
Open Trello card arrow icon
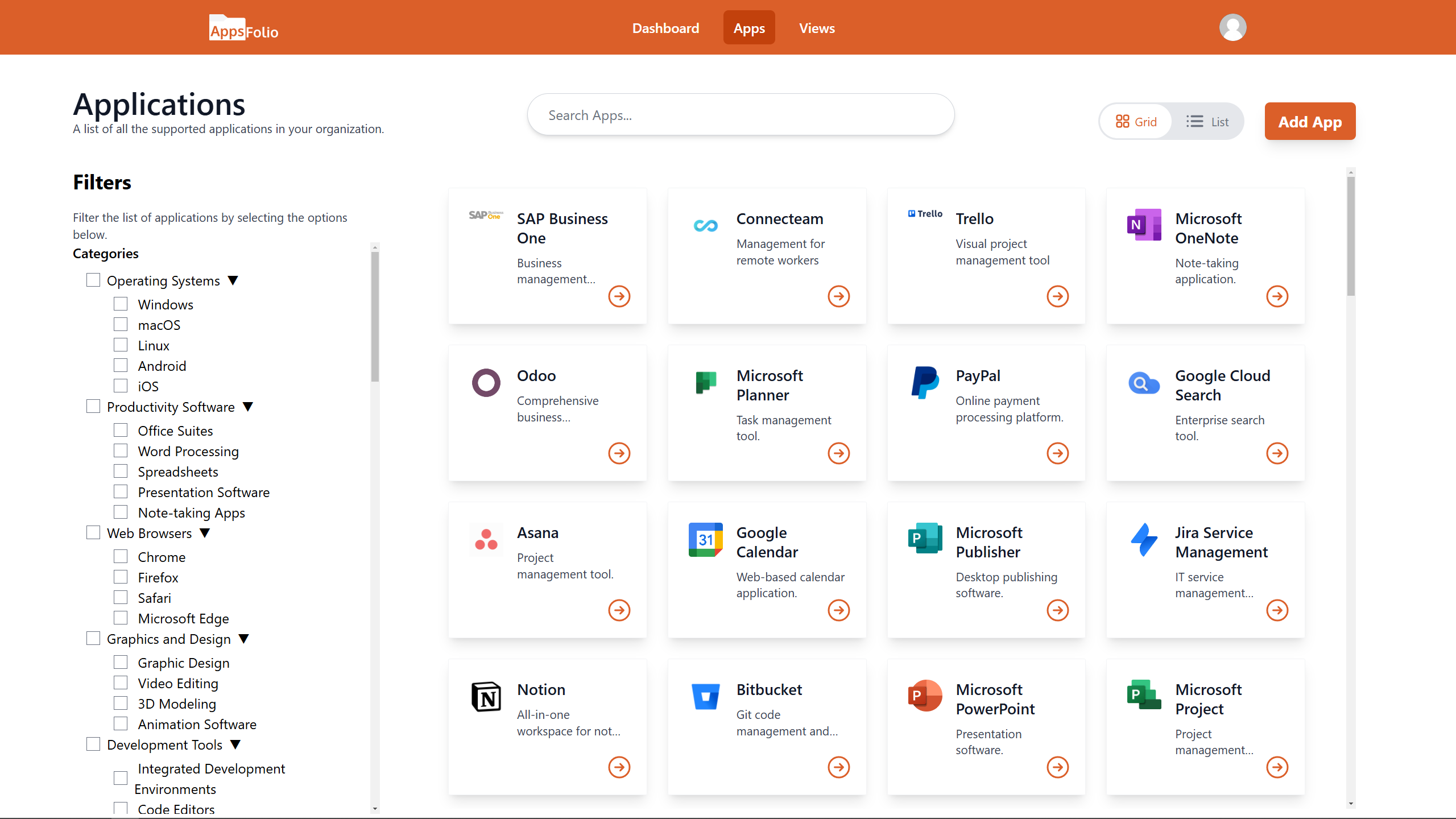tap(1057, 296)
